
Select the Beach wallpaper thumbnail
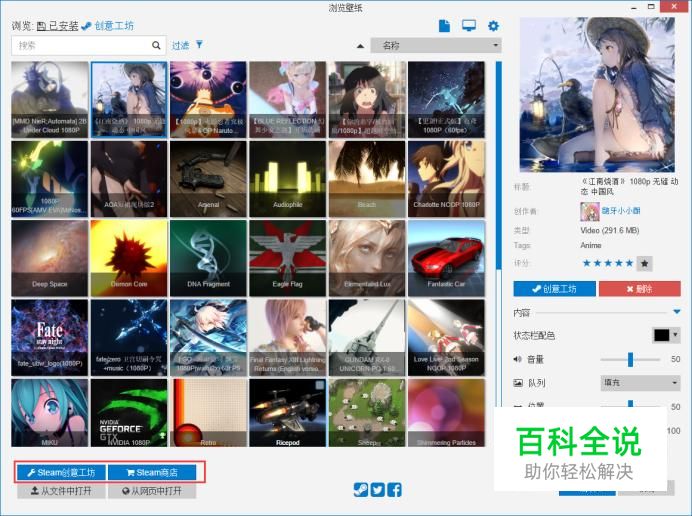367,179
